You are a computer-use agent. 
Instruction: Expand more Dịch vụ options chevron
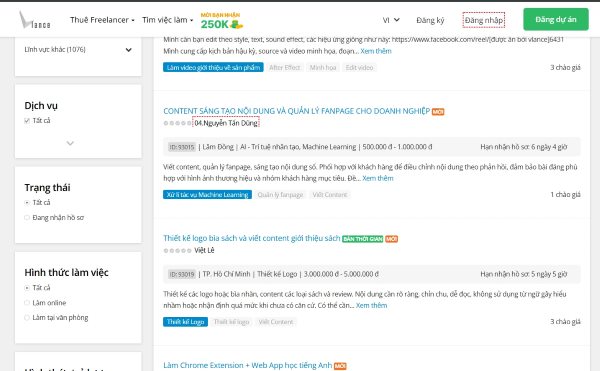pos(70,143)
